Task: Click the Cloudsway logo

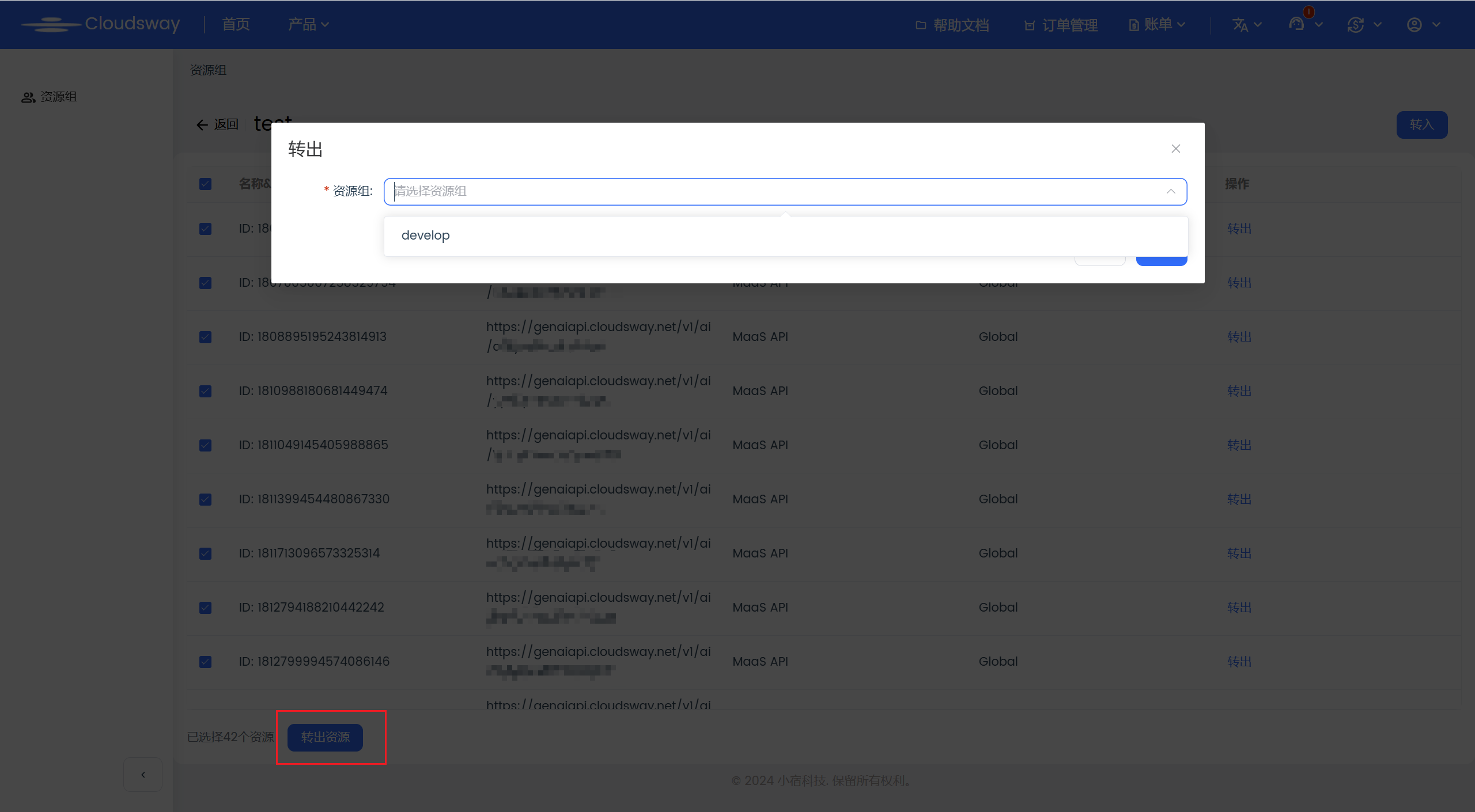Action: tap(101, 24)
